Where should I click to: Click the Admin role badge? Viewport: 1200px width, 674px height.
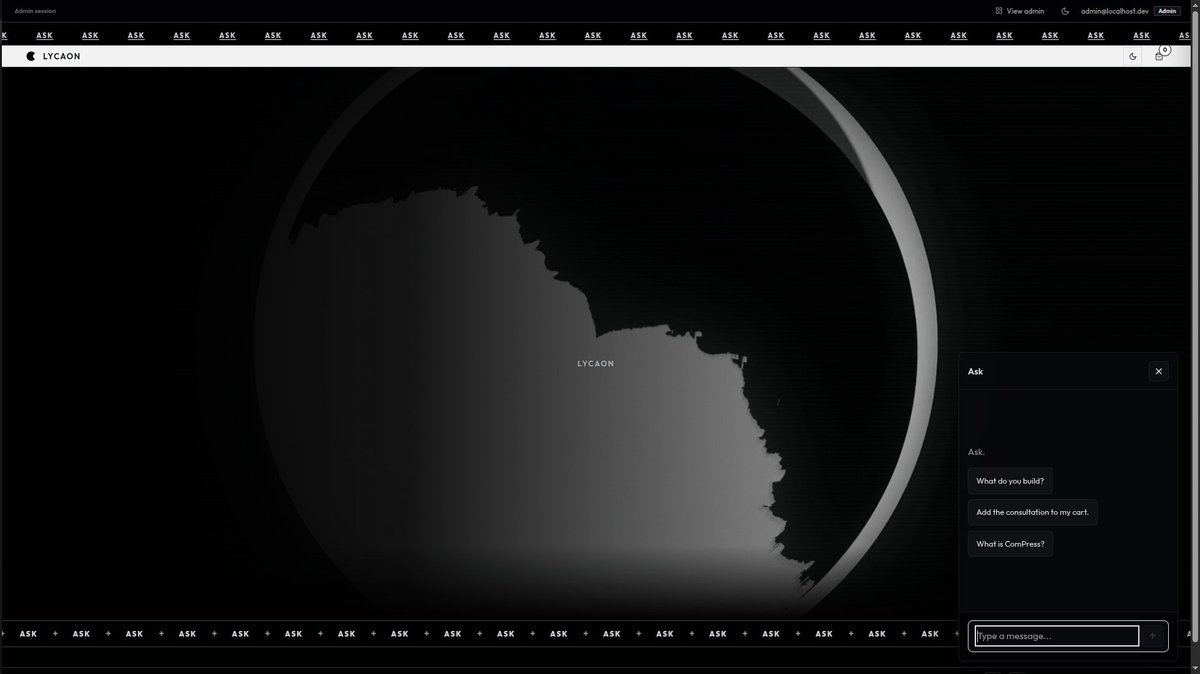[1167, 11]
